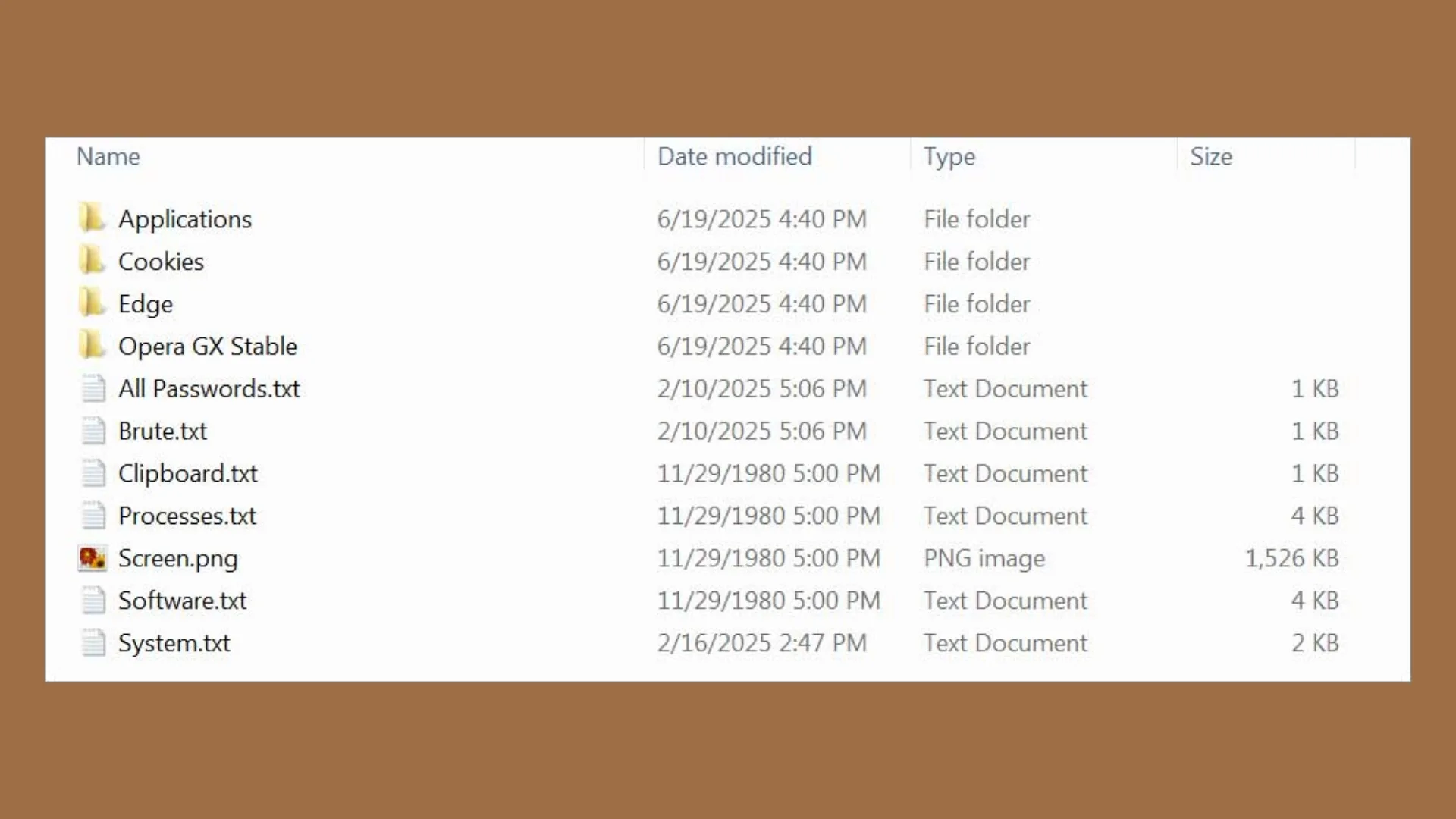Click the 1,526 KB size of Screen.png

click(1291, 558)
